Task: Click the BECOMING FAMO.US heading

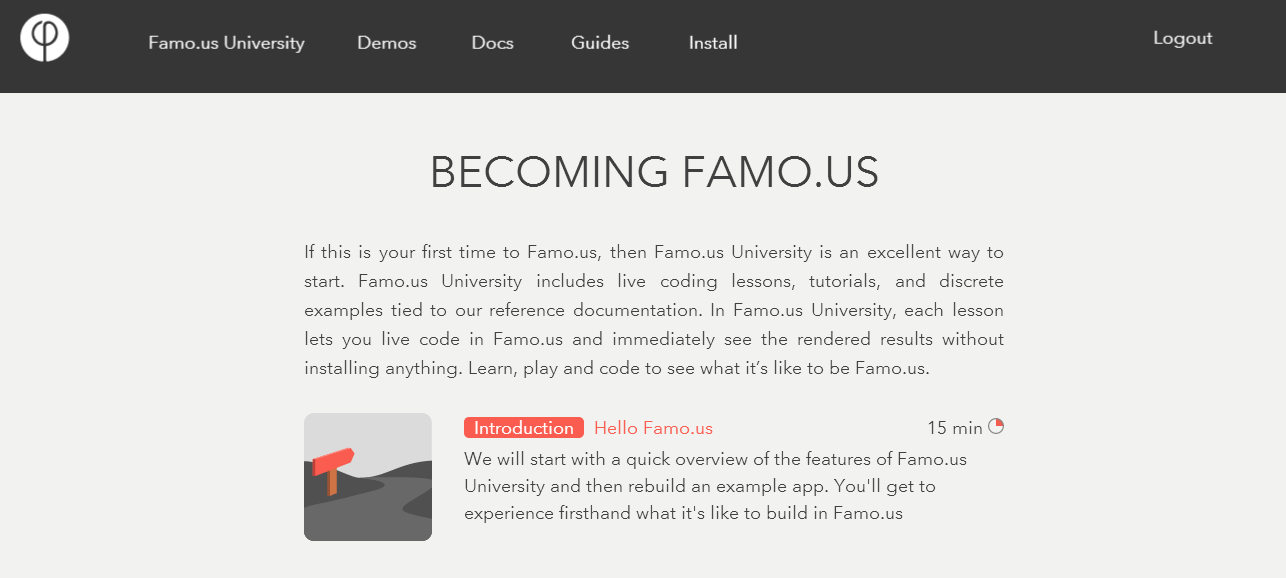Action: [654, 173]
